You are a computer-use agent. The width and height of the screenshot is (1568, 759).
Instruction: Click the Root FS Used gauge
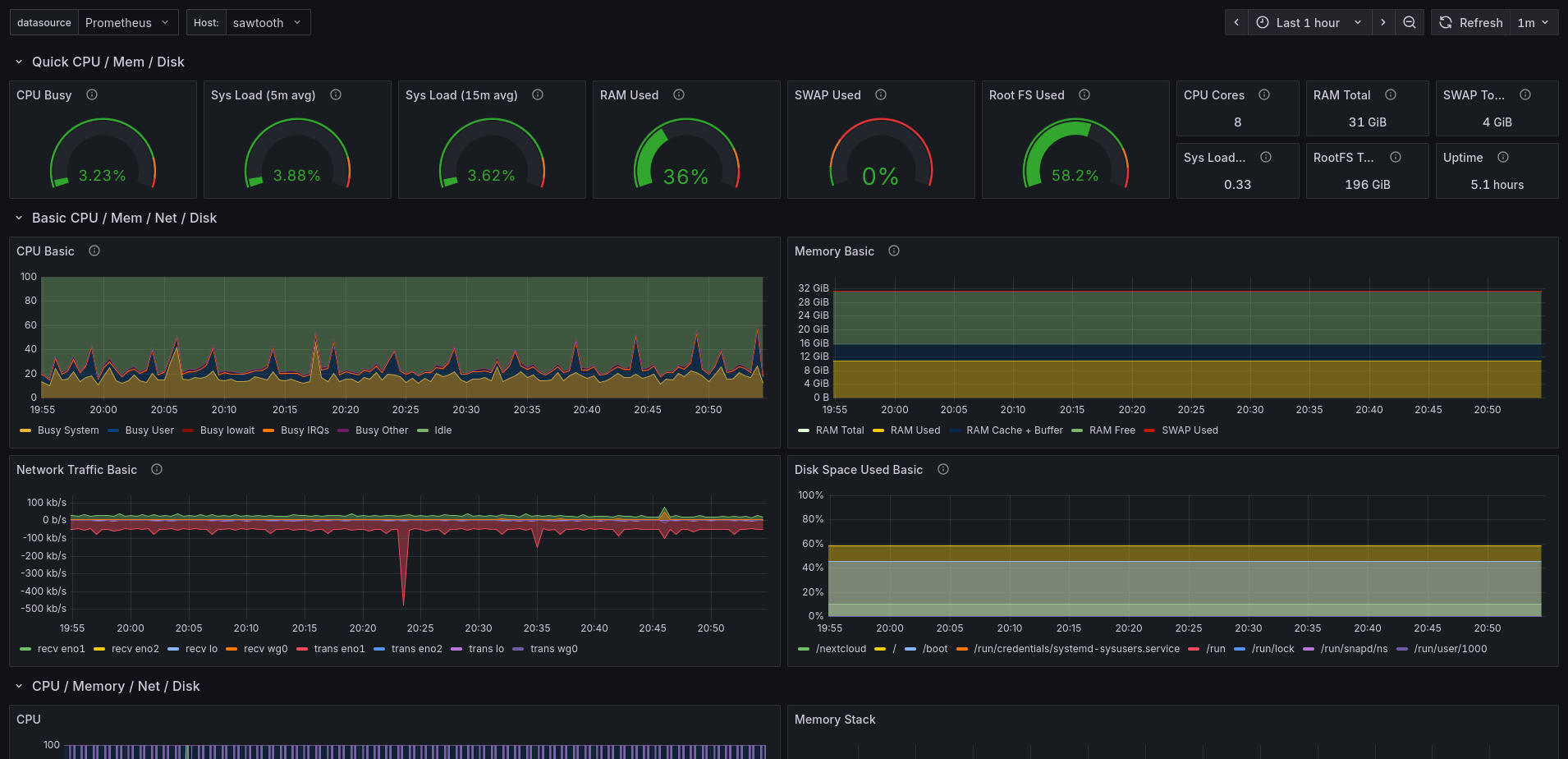[1075, 156]
